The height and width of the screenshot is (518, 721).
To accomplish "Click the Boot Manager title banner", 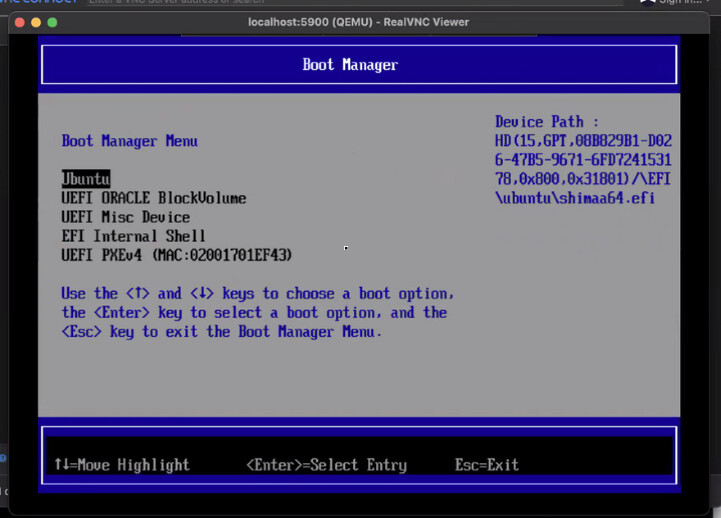I will 359,65.
